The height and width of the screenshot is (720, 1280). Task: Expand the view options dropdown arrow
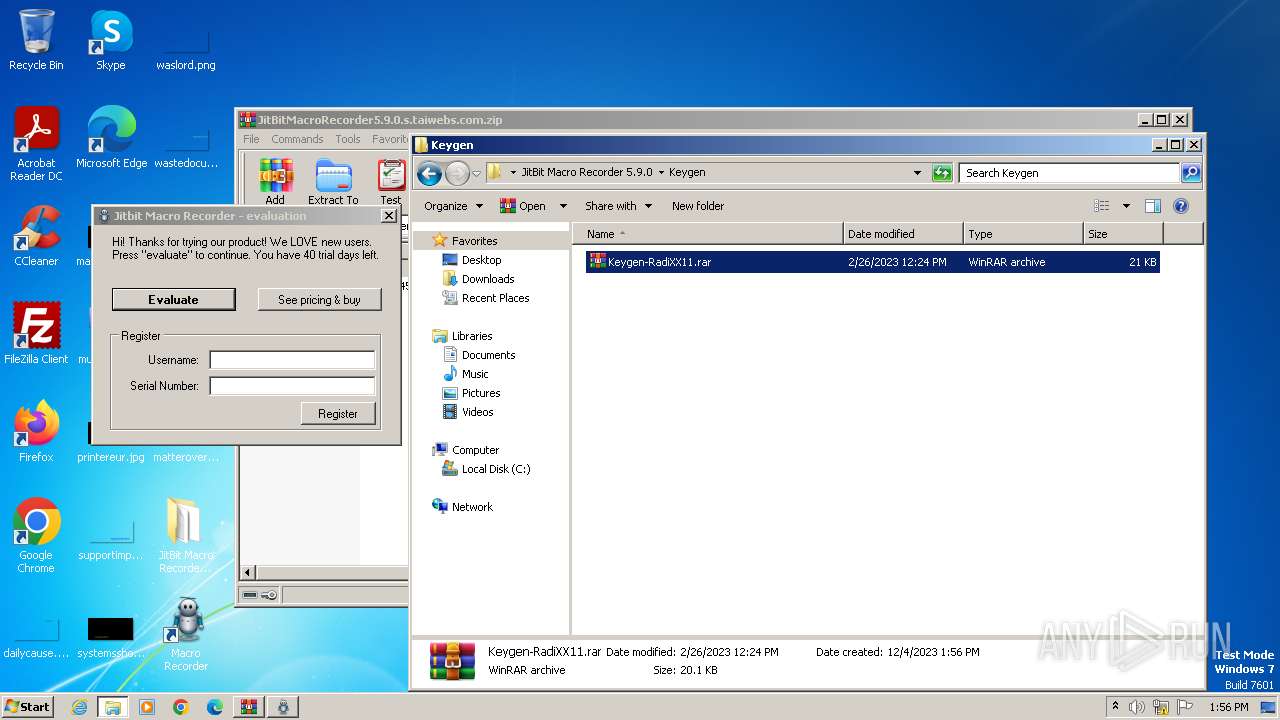point(1126,206)
